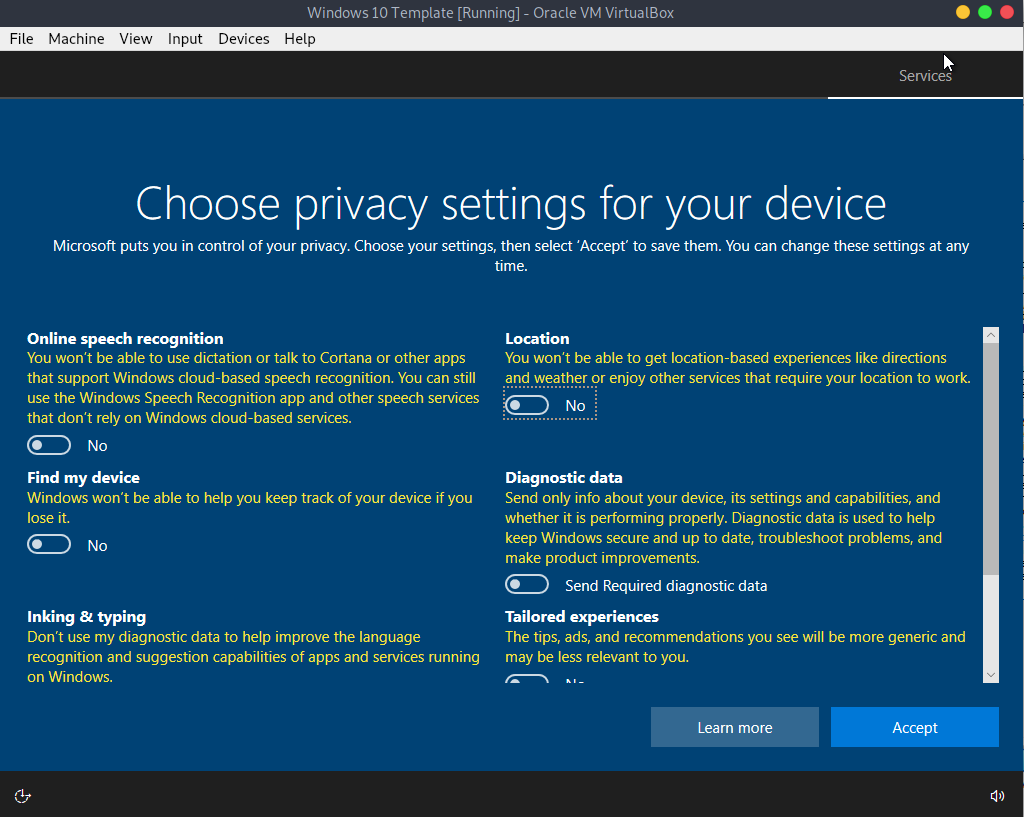Image resolution: width=1024 pixels, height=817 pixels.
Task: Click the Learn more button
Action: (735, 727)
